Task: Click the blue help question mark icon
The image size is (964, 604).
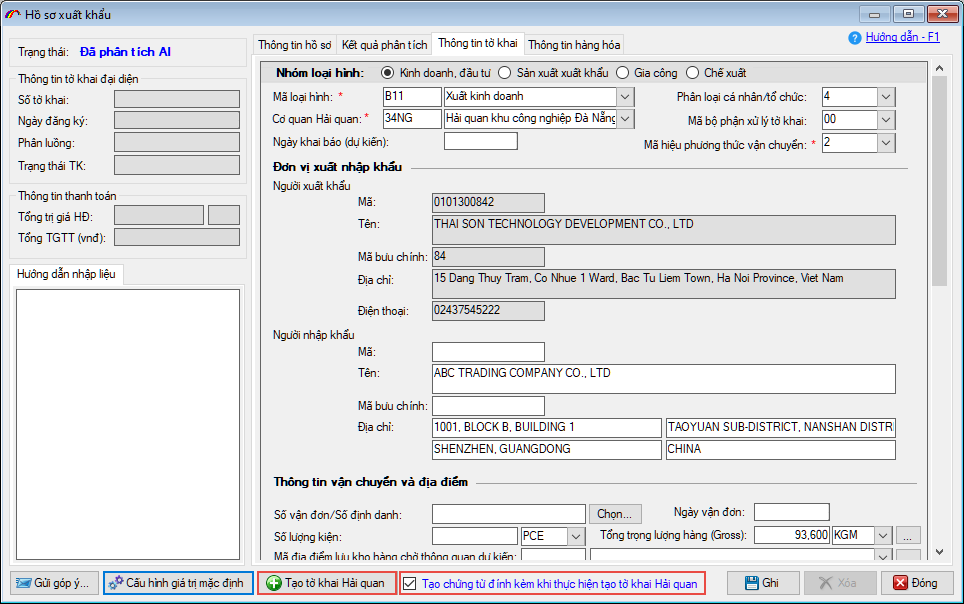Action: click(x=855, y=38)
